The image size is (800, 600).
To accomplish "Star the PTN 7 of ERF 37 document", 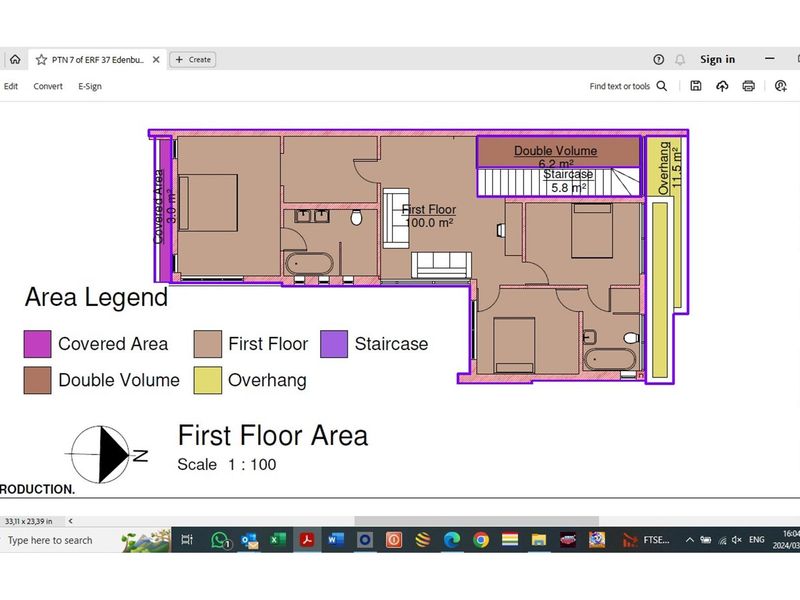I will tap(41, 60).
